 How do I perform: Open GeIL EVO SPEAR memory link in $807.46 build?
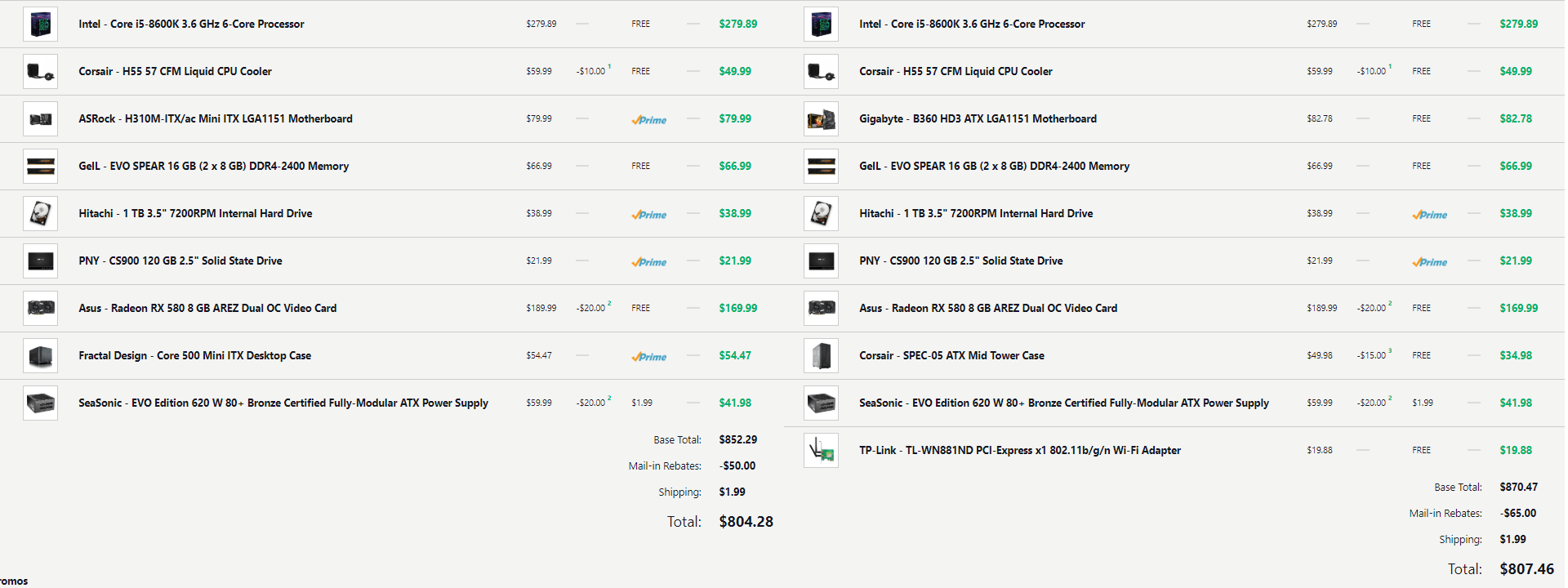[x=994, y=167]
